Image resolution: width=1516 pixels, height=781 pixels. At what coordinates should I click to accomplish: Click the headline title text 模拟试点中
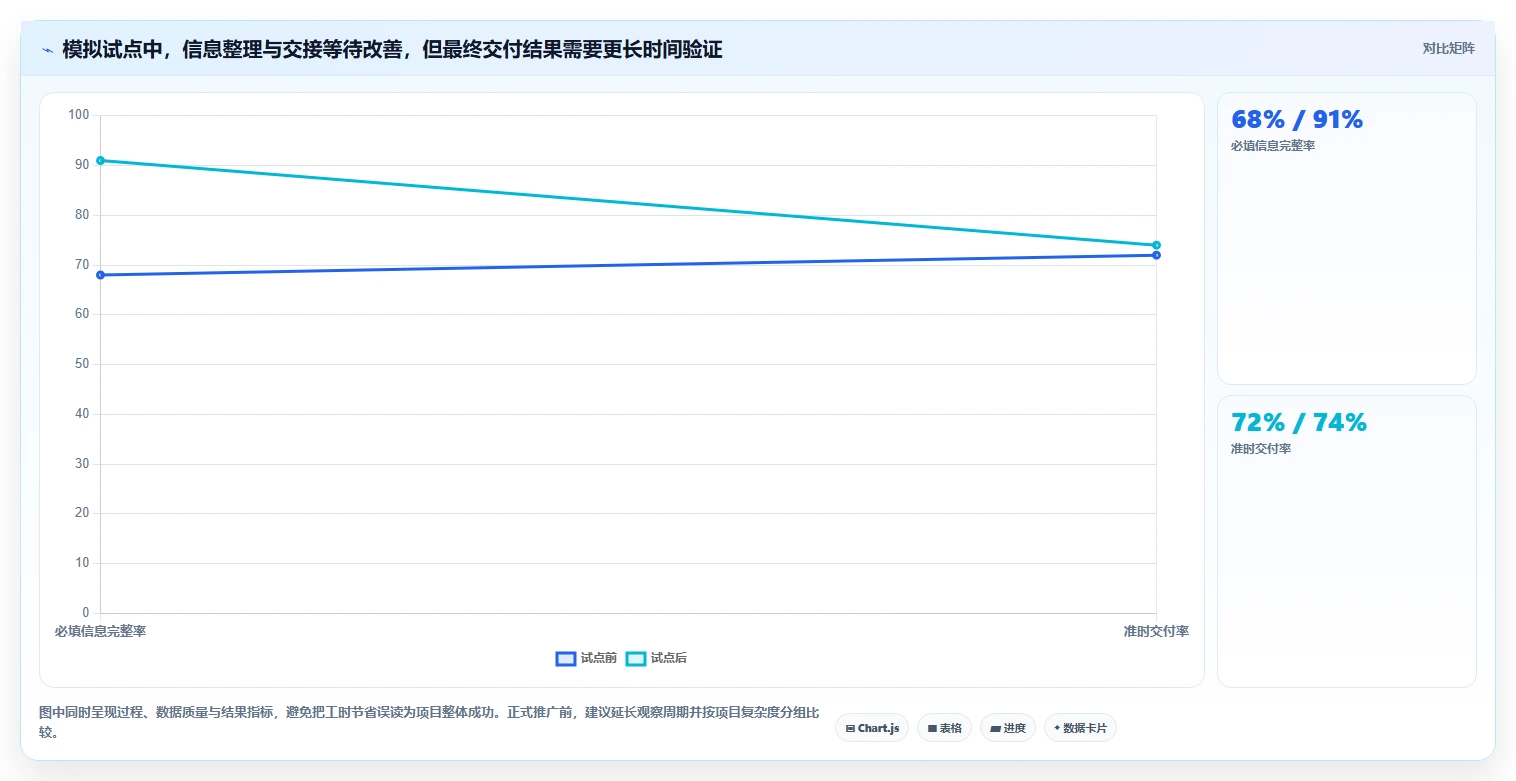[392, 49]
